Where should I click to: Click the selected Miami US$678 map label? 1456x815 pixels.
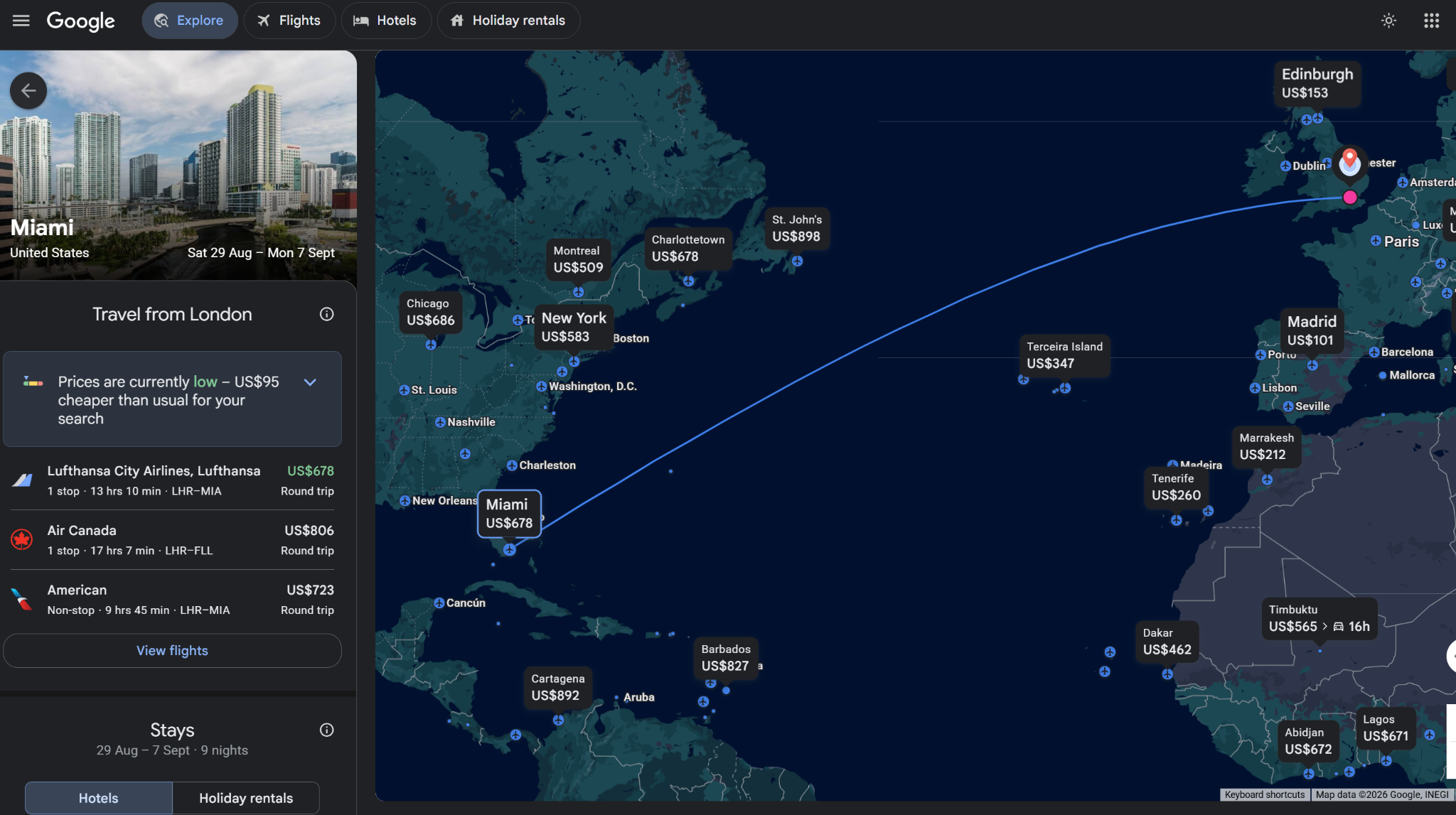click(x=509, y=514)
